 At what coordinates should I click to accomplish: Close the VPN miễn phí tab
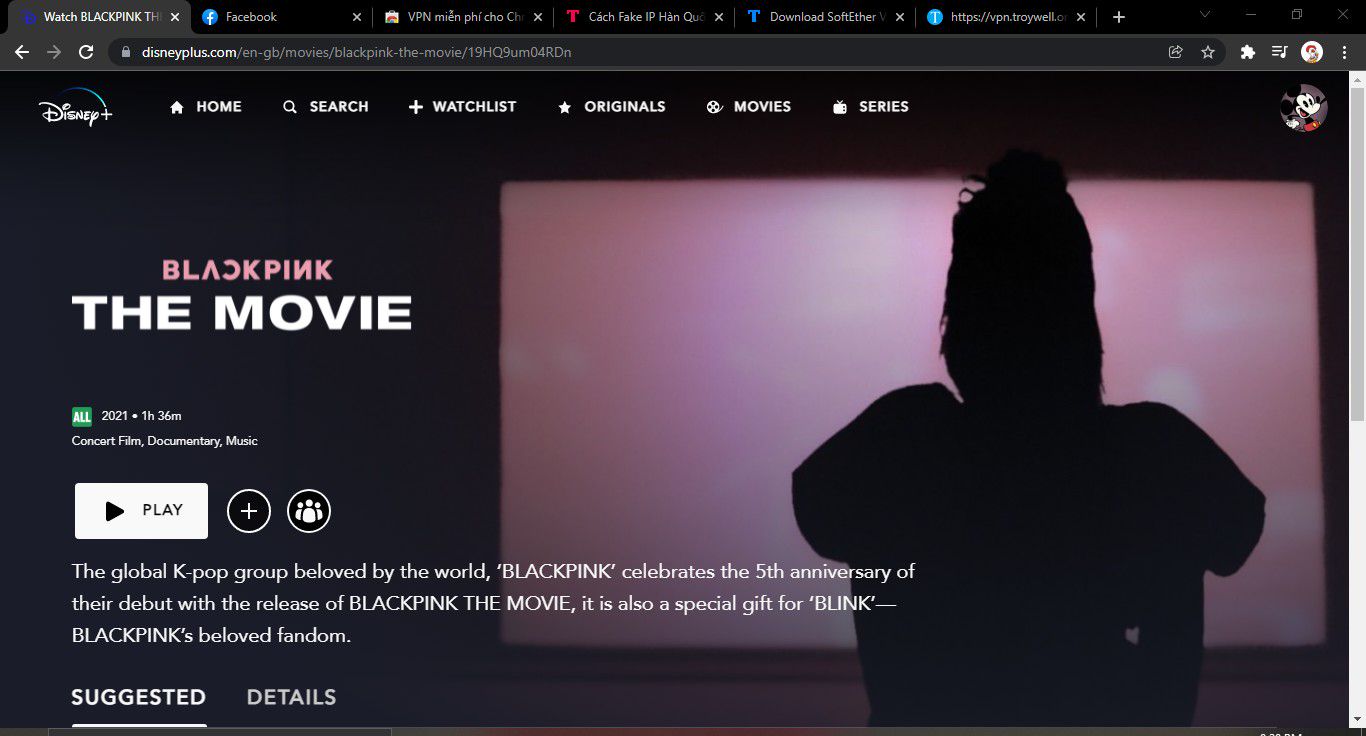(538, 17)
